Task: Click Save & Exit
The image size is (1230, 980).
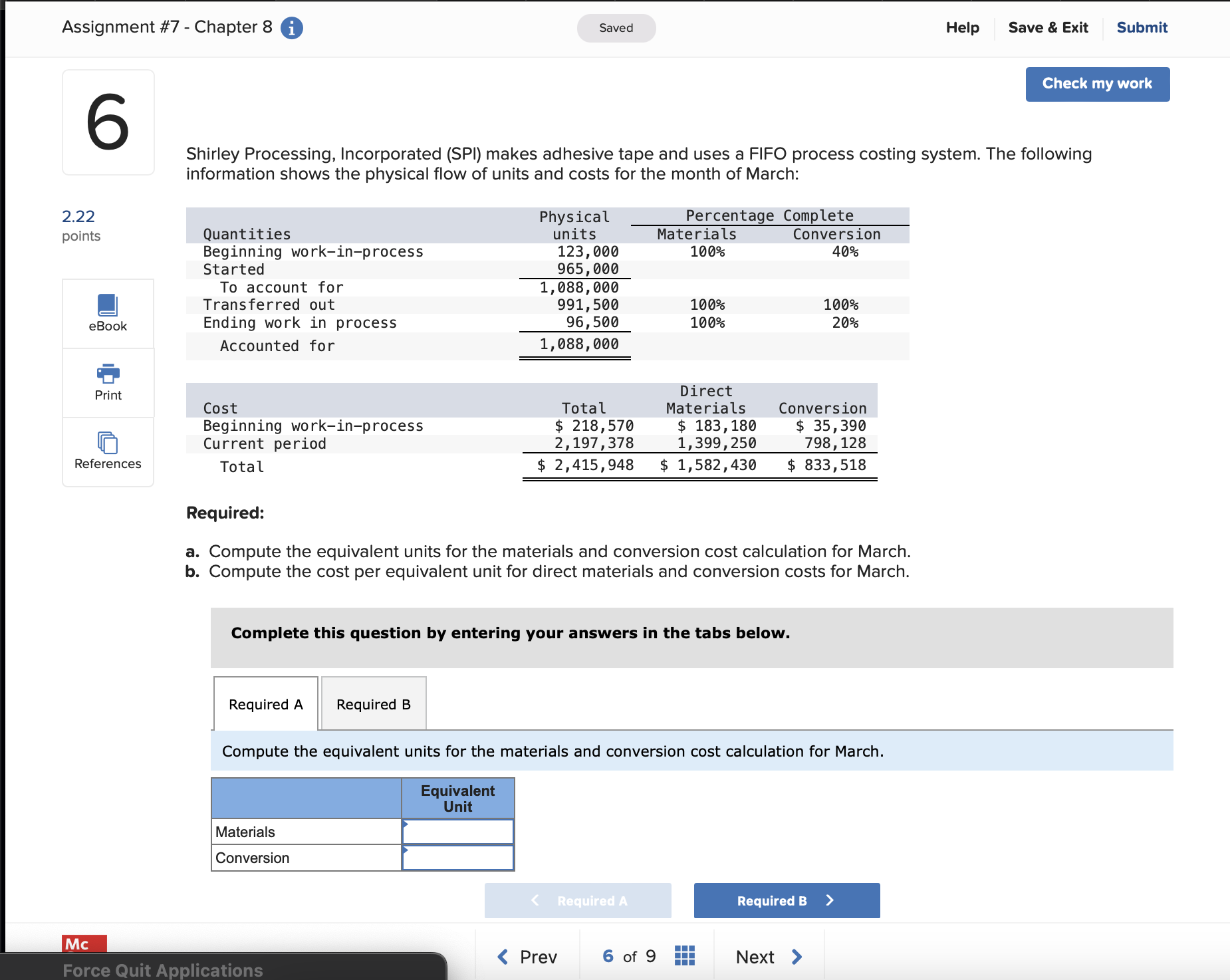Action: pyautogui.click(x=1048, y=28)
